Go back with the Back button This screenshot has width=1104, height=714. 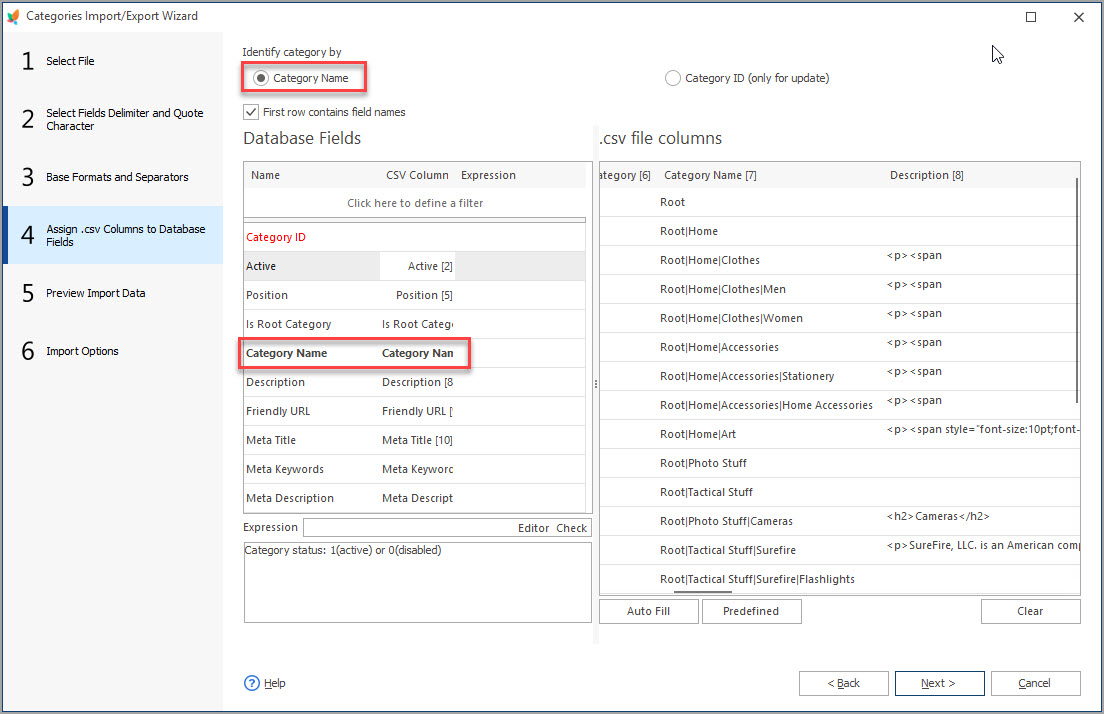click(x=843, y=683)
